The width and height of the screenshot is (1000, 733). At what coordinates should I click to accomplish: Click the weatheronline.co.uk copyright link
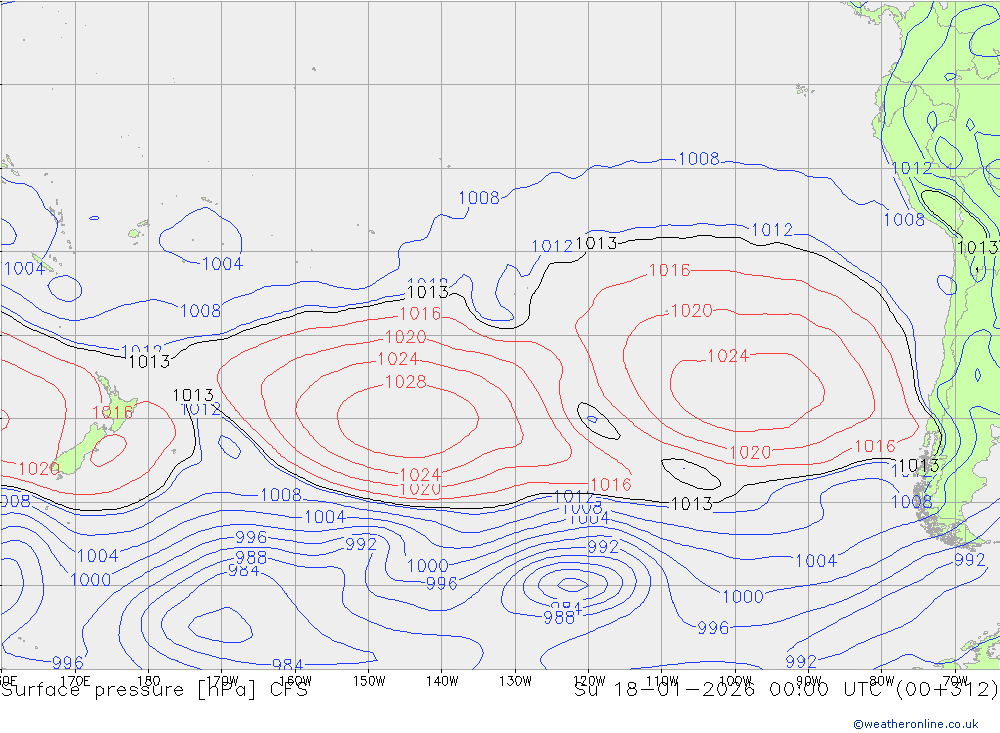(x=916, y=724)
